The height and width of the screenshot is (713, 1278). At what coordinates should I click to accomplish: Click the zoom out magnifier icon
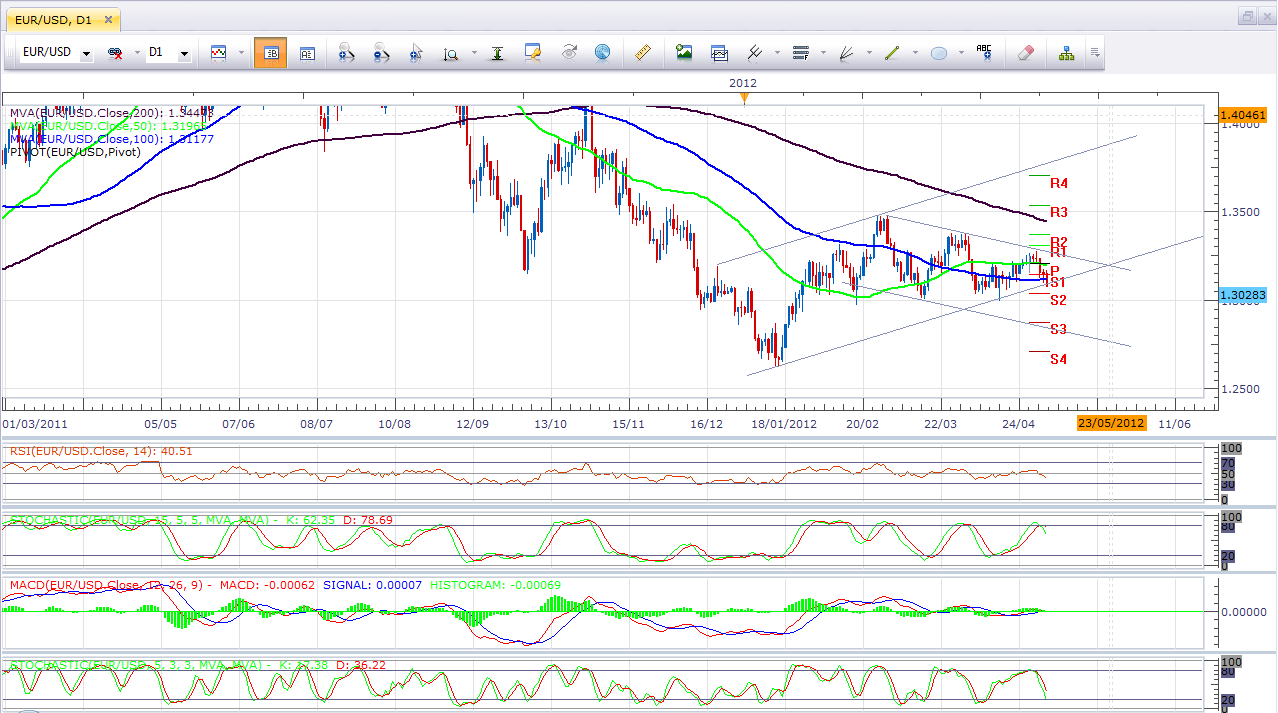381,53
